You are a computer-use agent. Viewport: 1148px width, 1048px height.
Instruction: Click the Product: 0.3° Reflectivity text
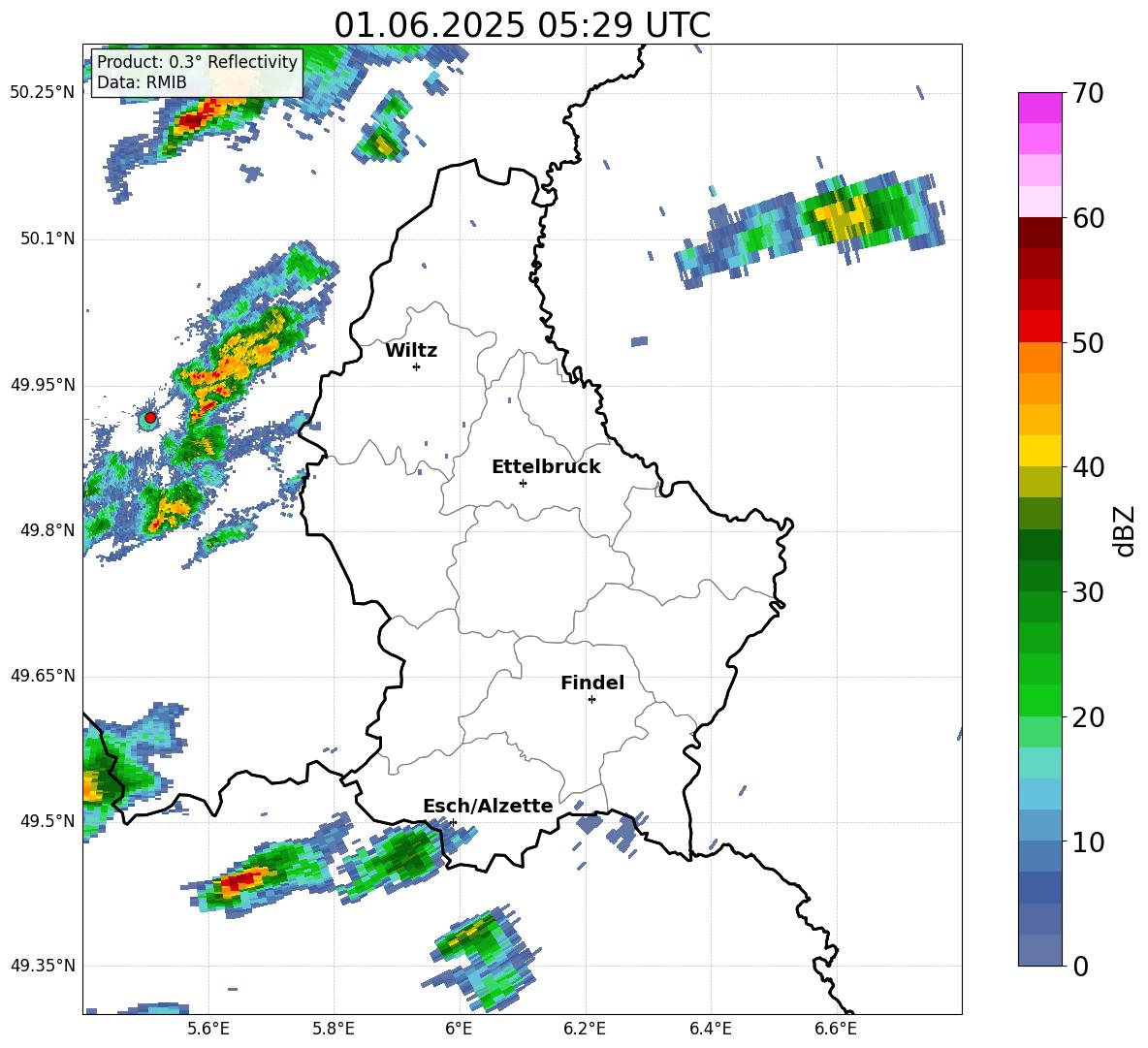pyautogui.click(x=197, y=62)
